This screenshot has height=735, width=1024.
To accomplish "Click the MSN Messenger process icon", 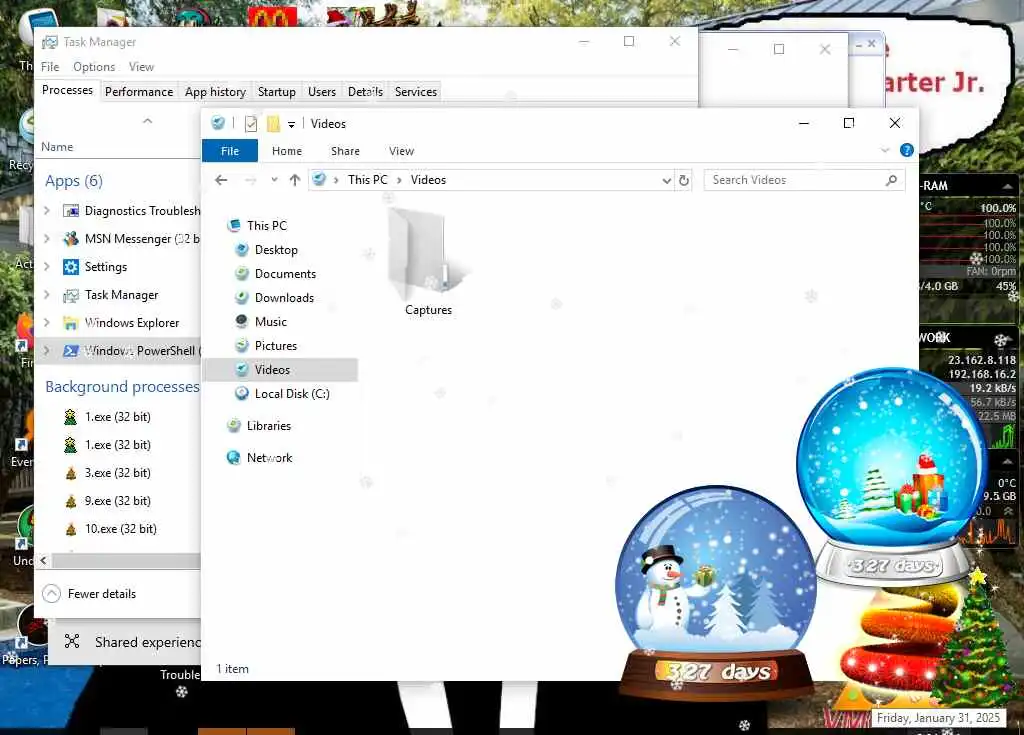I will point(71,238).
